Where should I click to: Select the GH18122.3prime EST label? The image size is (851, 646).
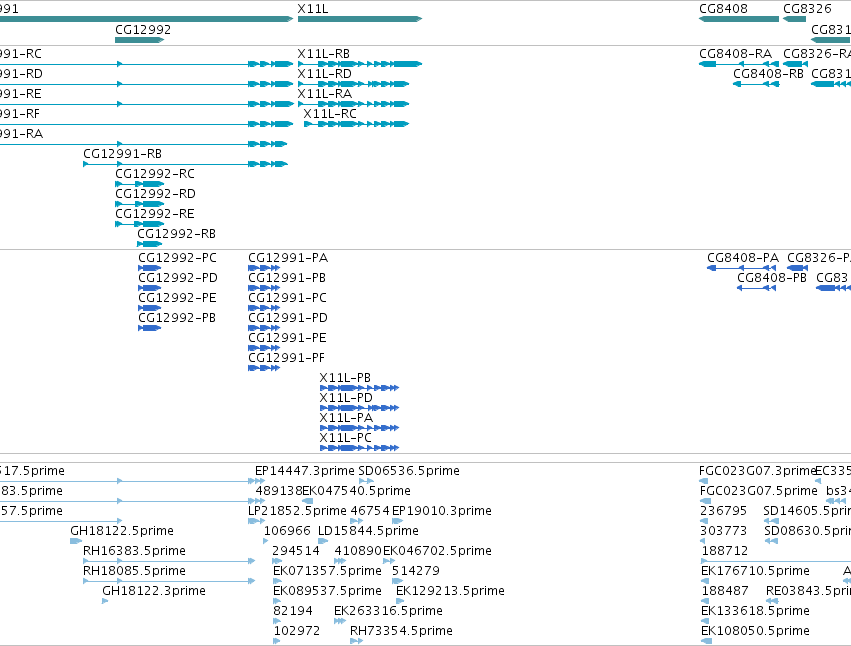[x=154, y=592]
